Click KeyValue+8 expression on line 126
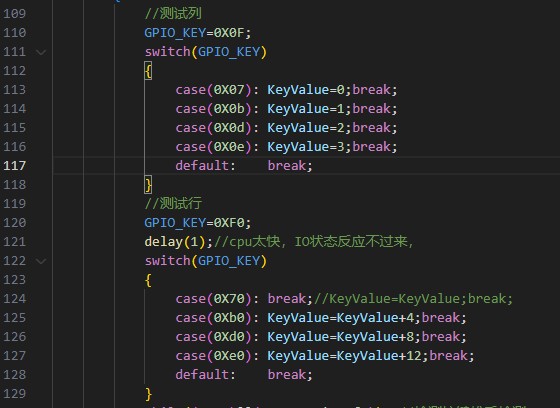The image size is (560, 408). coord(375,337)
